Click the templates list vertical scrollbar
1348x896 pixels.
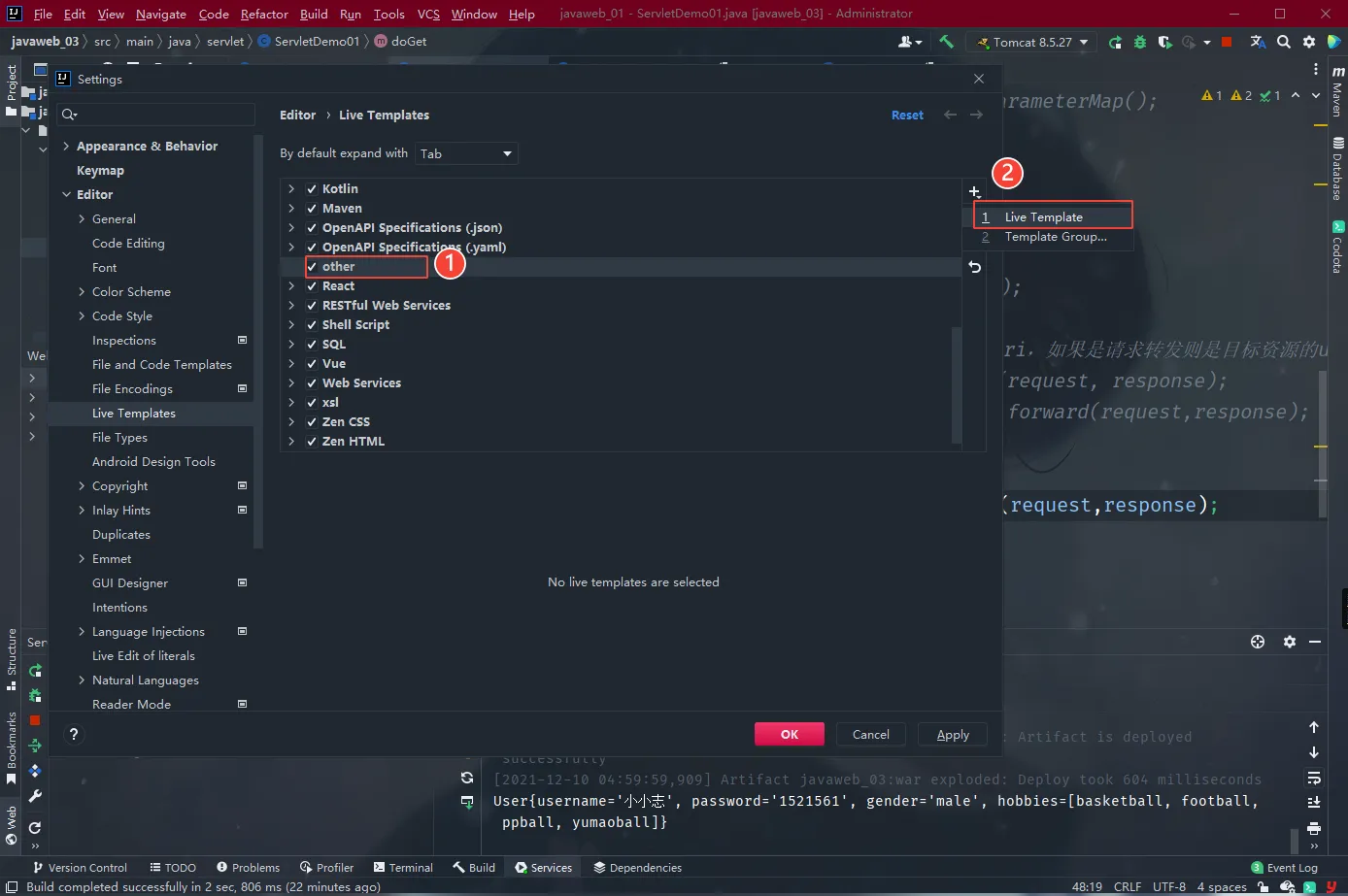(x=957, y=383)
